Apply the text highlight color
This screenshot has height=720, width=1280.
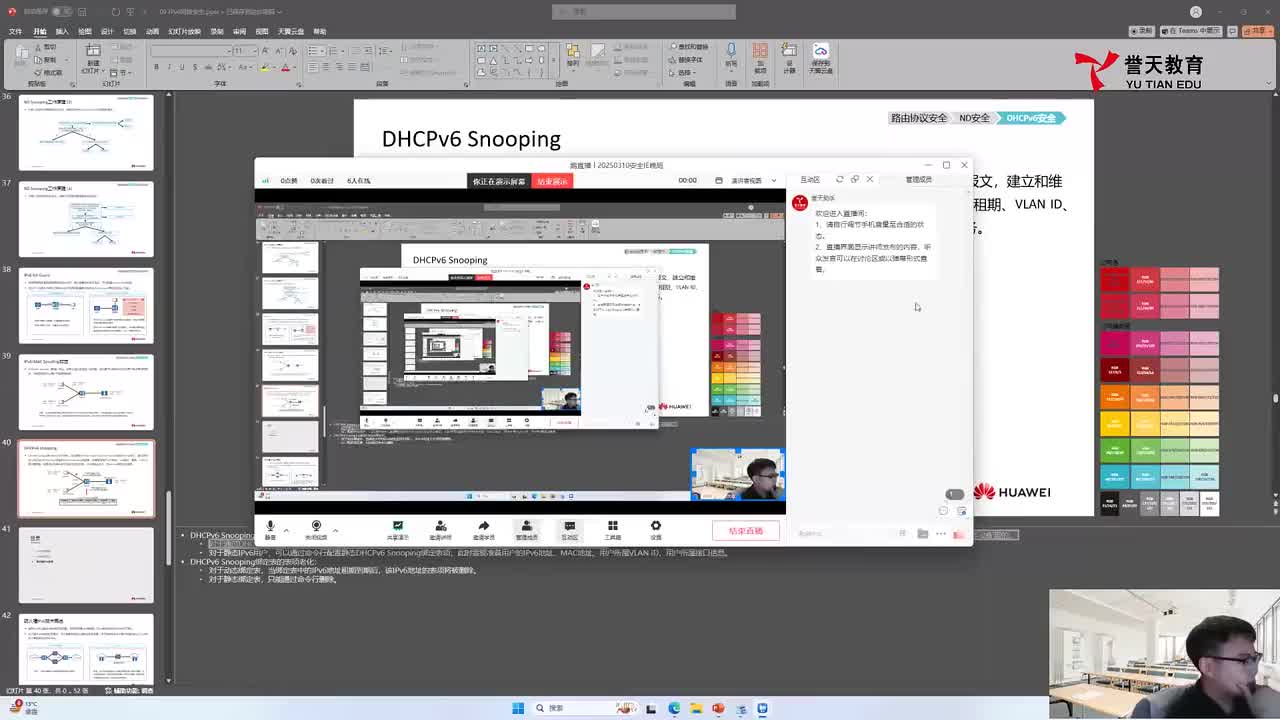point(267,67)
